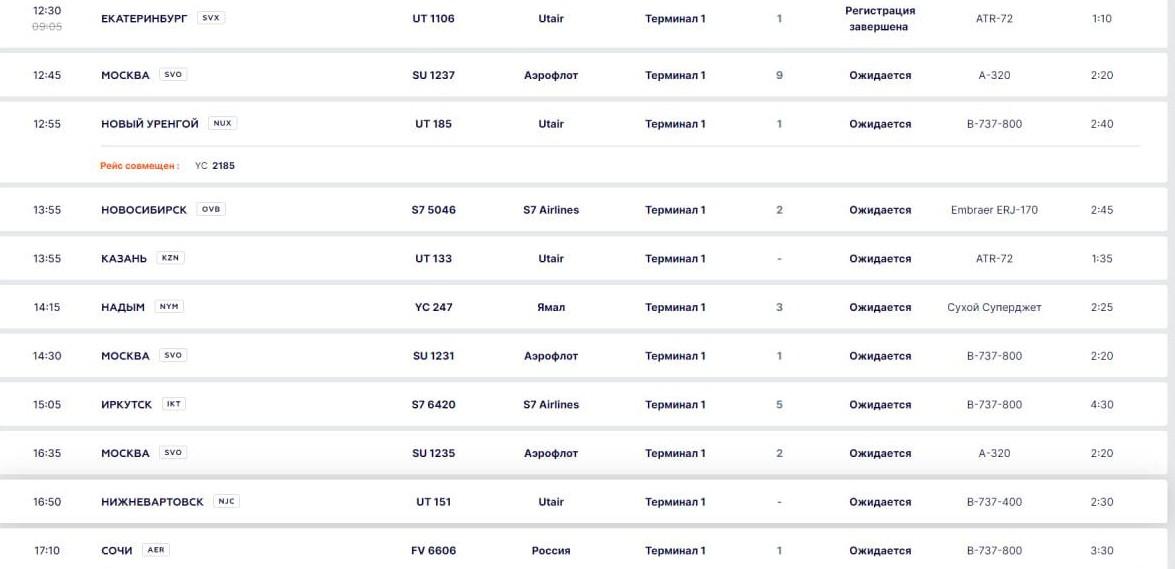
Task: Click the SVX airport code badge
Action: 211,18
